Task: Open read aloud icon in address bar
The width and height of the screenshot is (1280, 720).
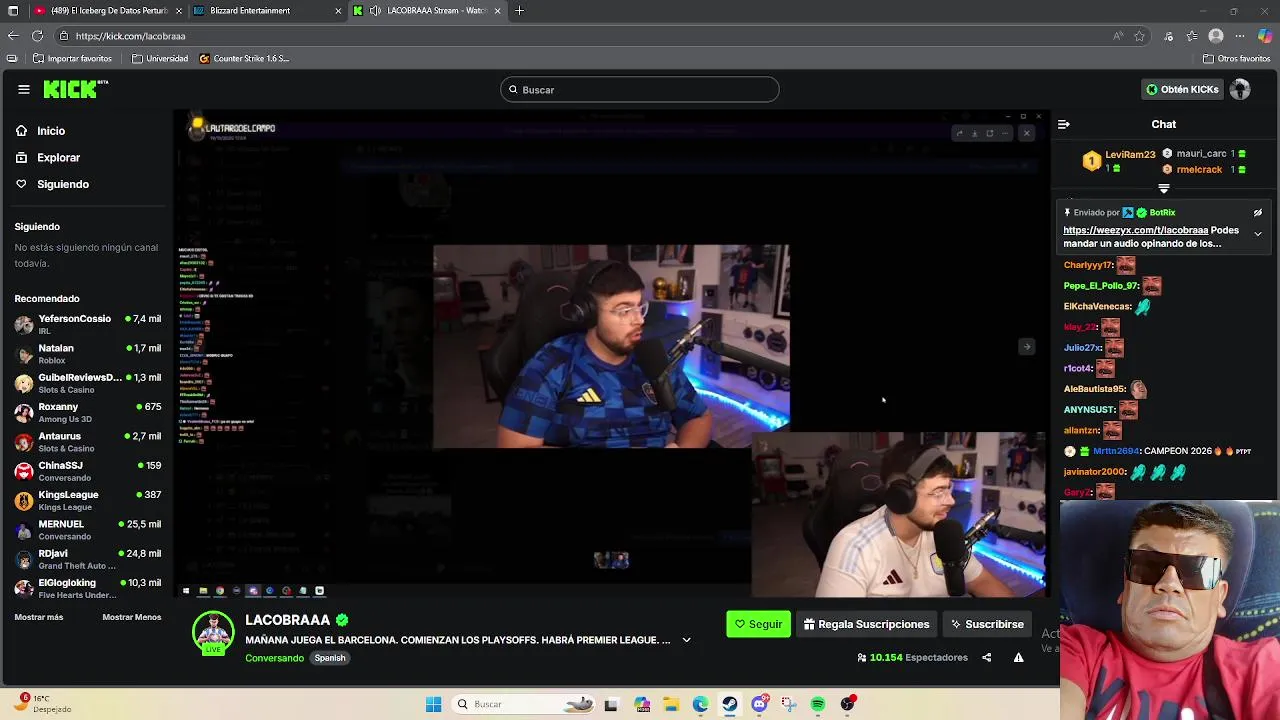Action: tap(1118, 36)
